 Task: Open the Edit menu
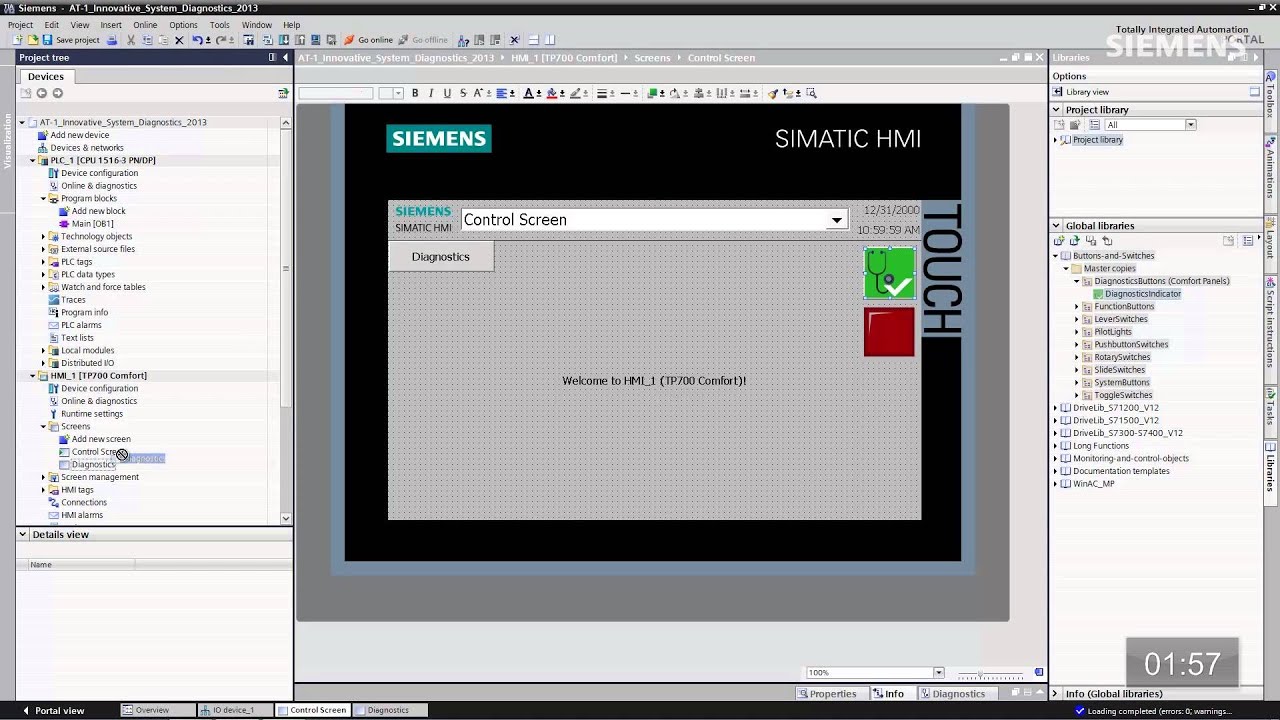[x=51, y=25]
